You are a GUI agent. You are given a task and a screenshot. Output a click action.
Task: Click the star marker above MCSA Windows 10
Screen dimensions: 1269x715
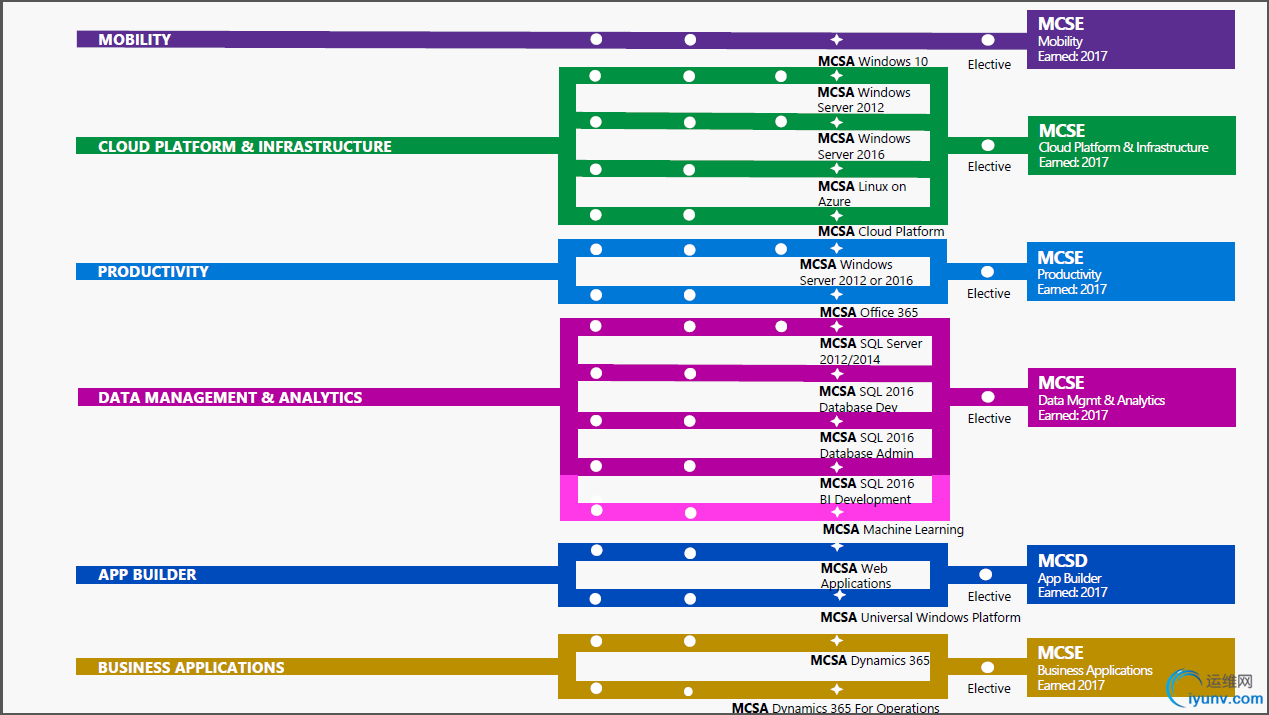tap(837, 40)
